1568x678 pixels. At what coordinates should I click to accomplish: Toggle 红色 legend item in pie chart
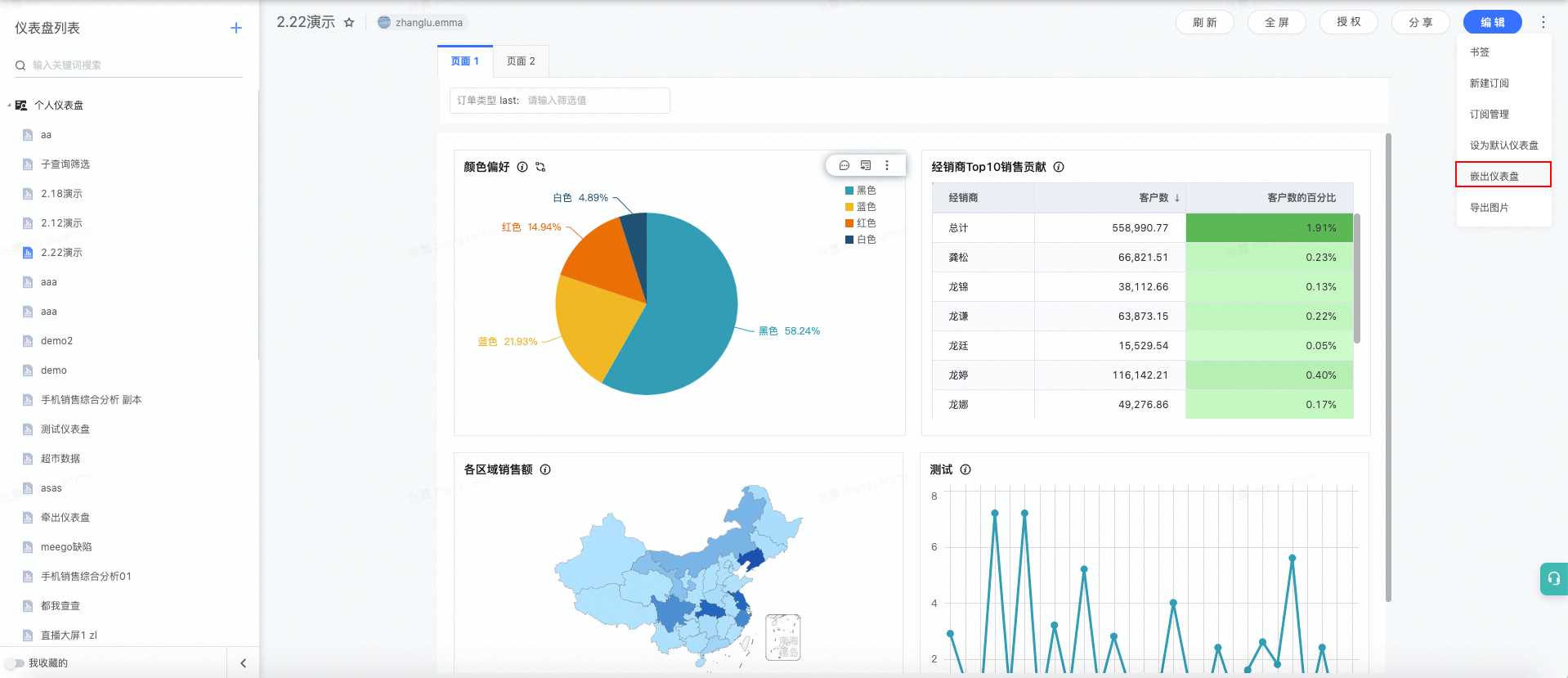point(860,223)
